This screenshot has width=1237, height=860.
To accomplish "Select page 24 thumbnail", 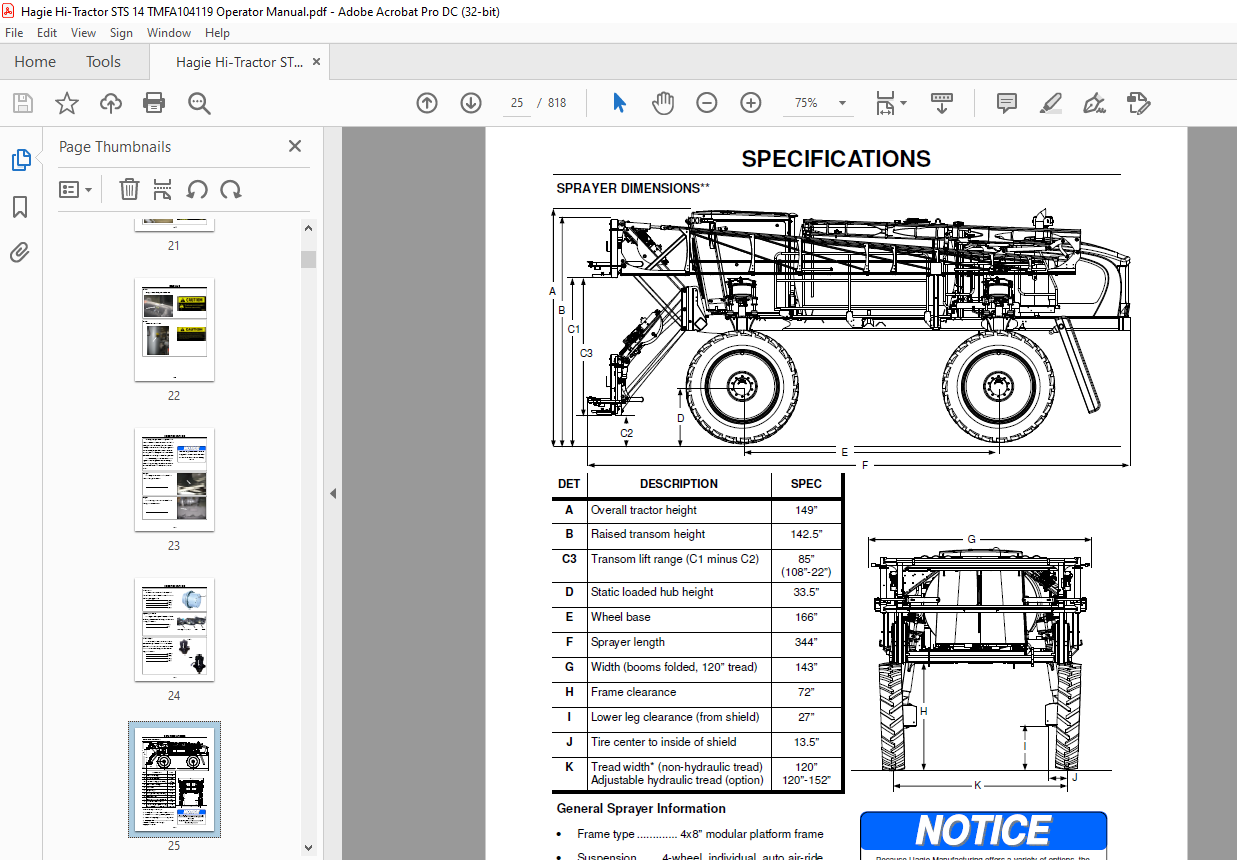I will tap(174, 630).
